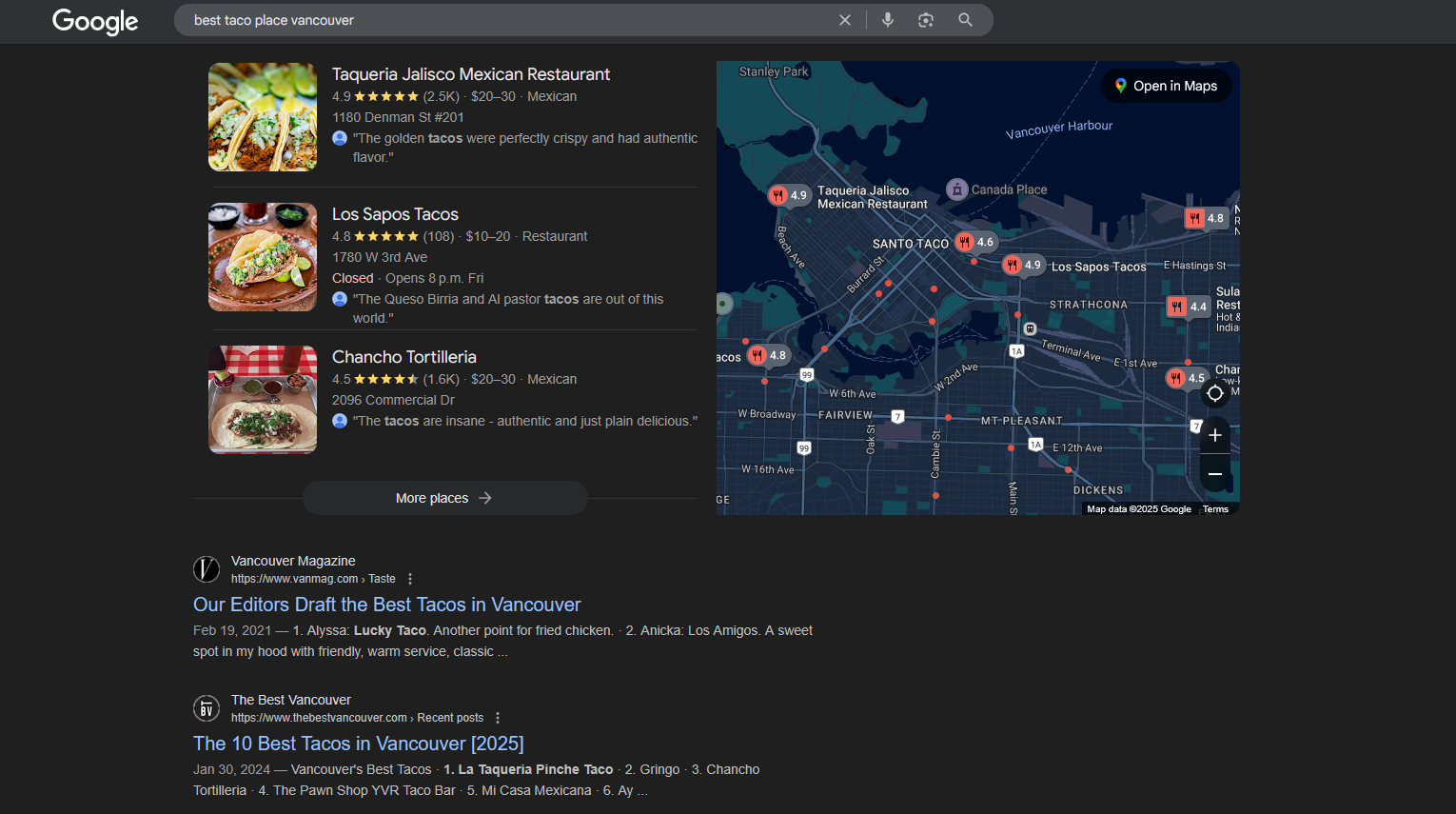Zoom in on the map
The width and height of the screenshot is (1456, 814).
click(1215, 435)
